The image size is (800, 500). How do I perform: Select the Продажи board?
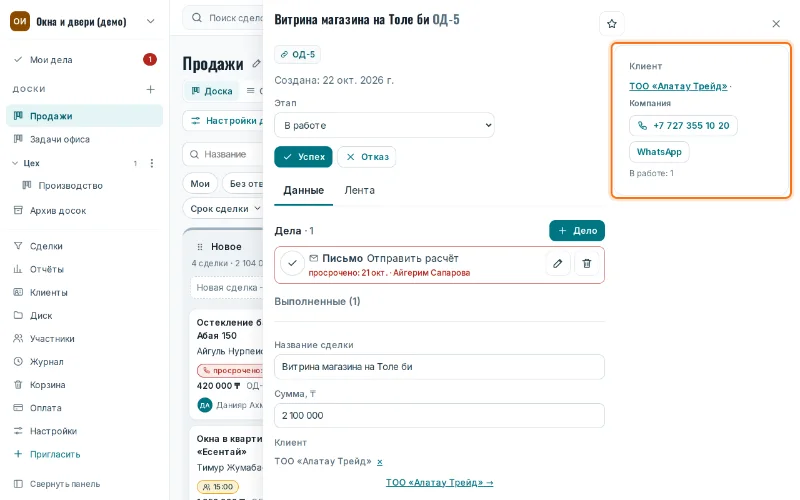pyautogui.click(x=85, y=116)
